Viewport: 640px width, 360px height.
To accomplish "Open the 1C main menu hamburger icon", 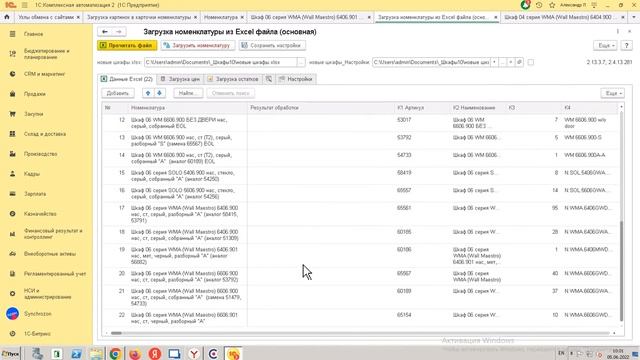I will tap(24, 5).
